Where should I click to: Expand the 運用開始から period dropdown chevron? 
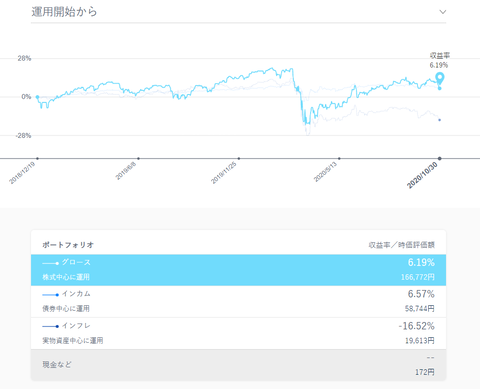pyautogui.click(x=443, y=12)
